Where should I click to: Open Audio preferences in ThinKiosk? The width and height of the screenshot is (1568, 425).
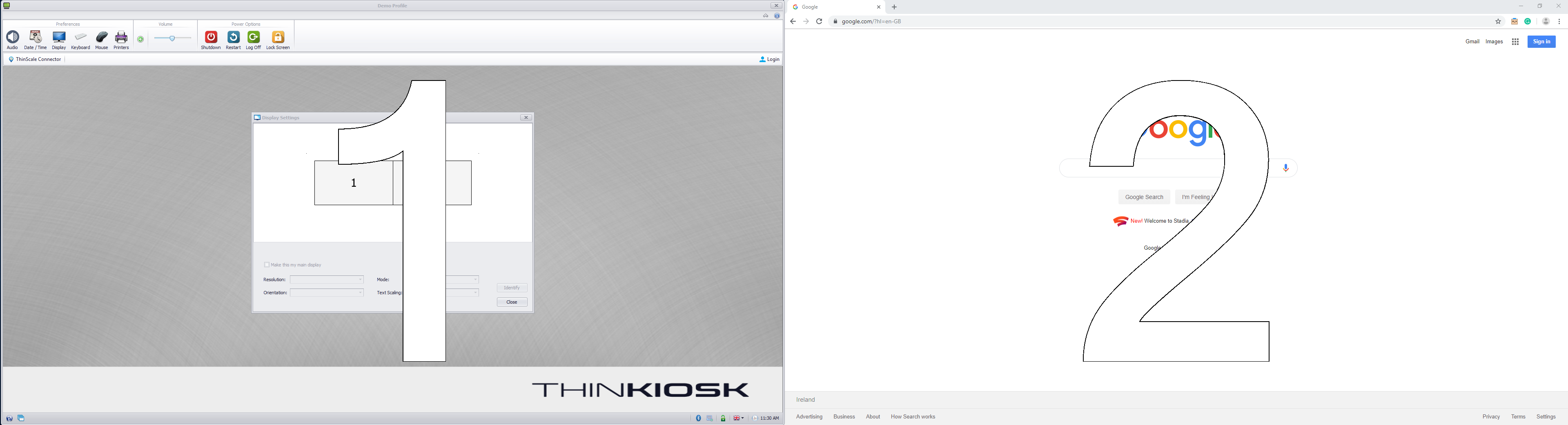point(12,40)
